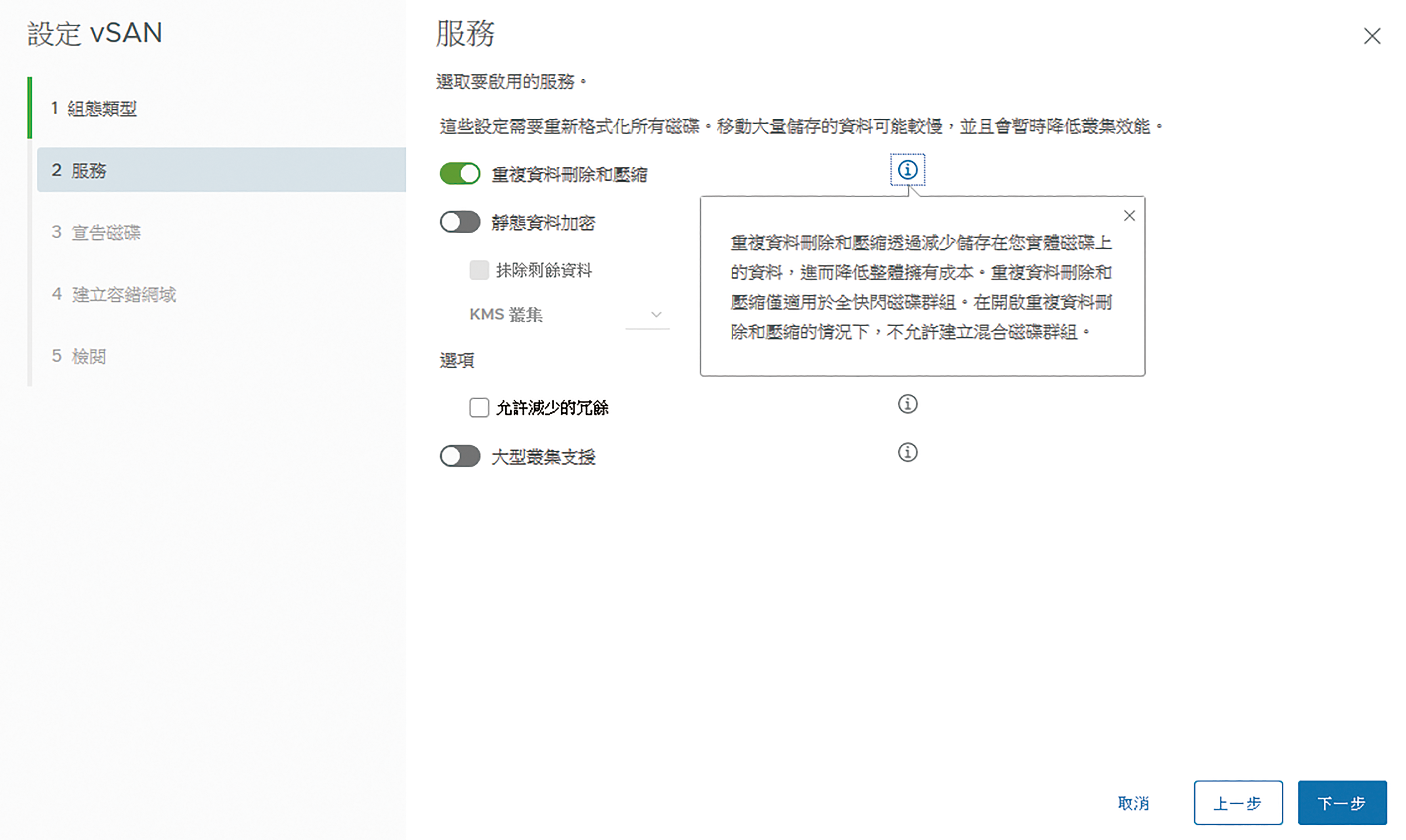The width and height of the screenshot is (1406, 840).
Task: Select step 2 服務 in sidebar
Action: [221, 170]
